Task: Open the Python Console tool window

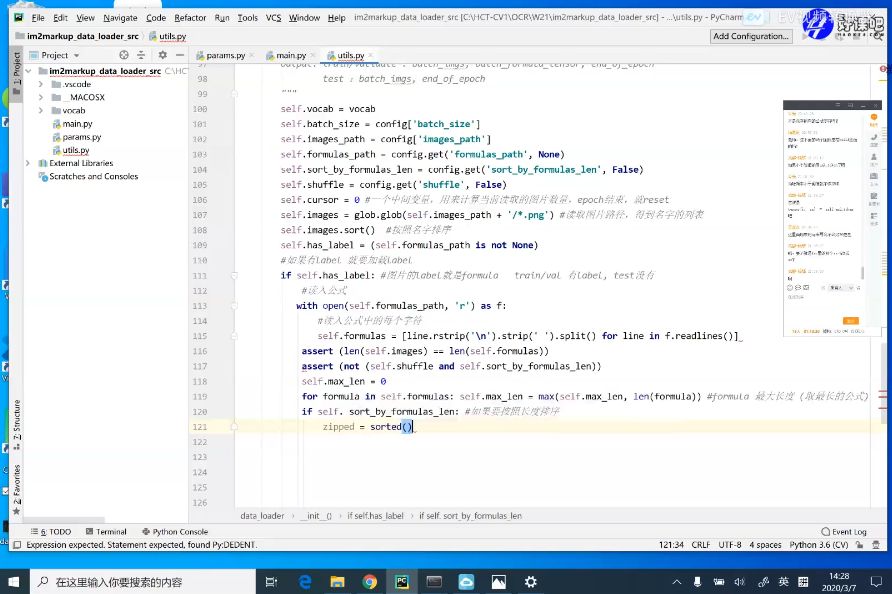Action: 175,531
